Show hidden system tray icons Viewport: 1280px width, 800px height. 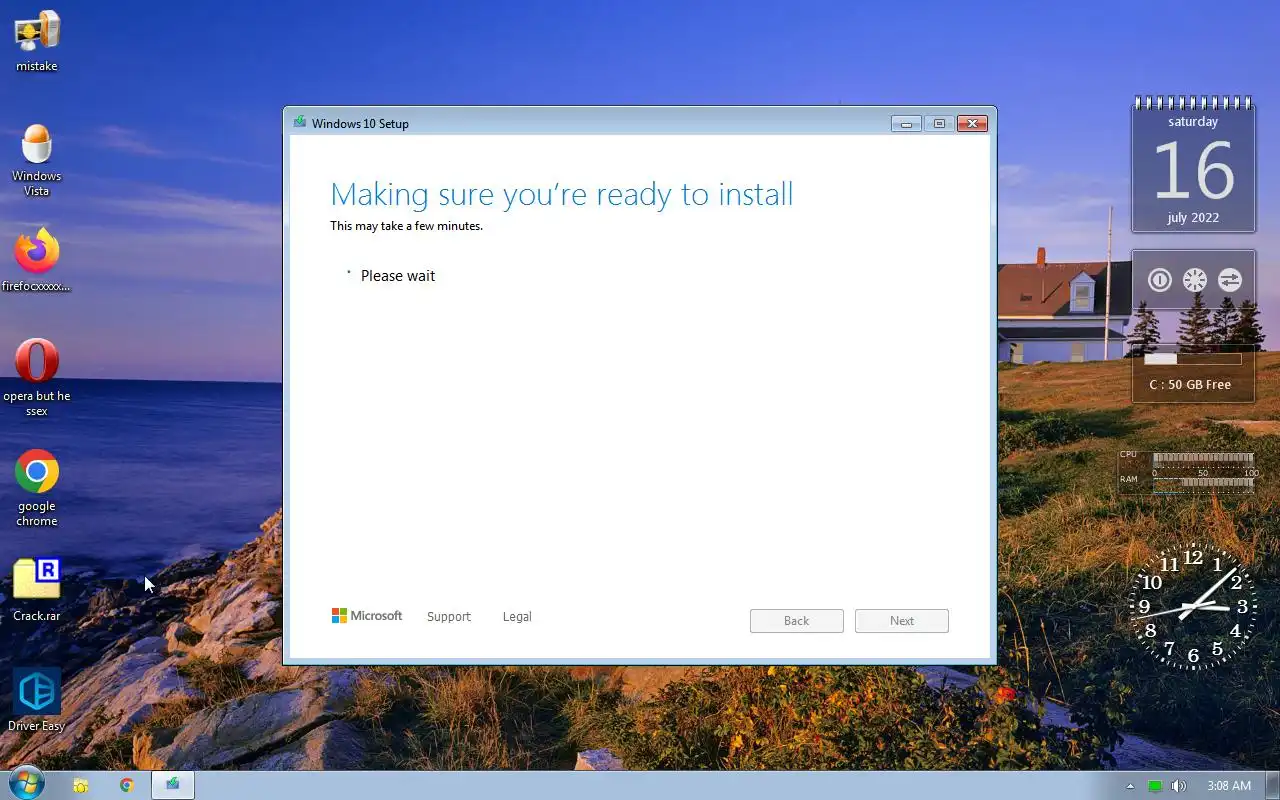(1131, 786)
